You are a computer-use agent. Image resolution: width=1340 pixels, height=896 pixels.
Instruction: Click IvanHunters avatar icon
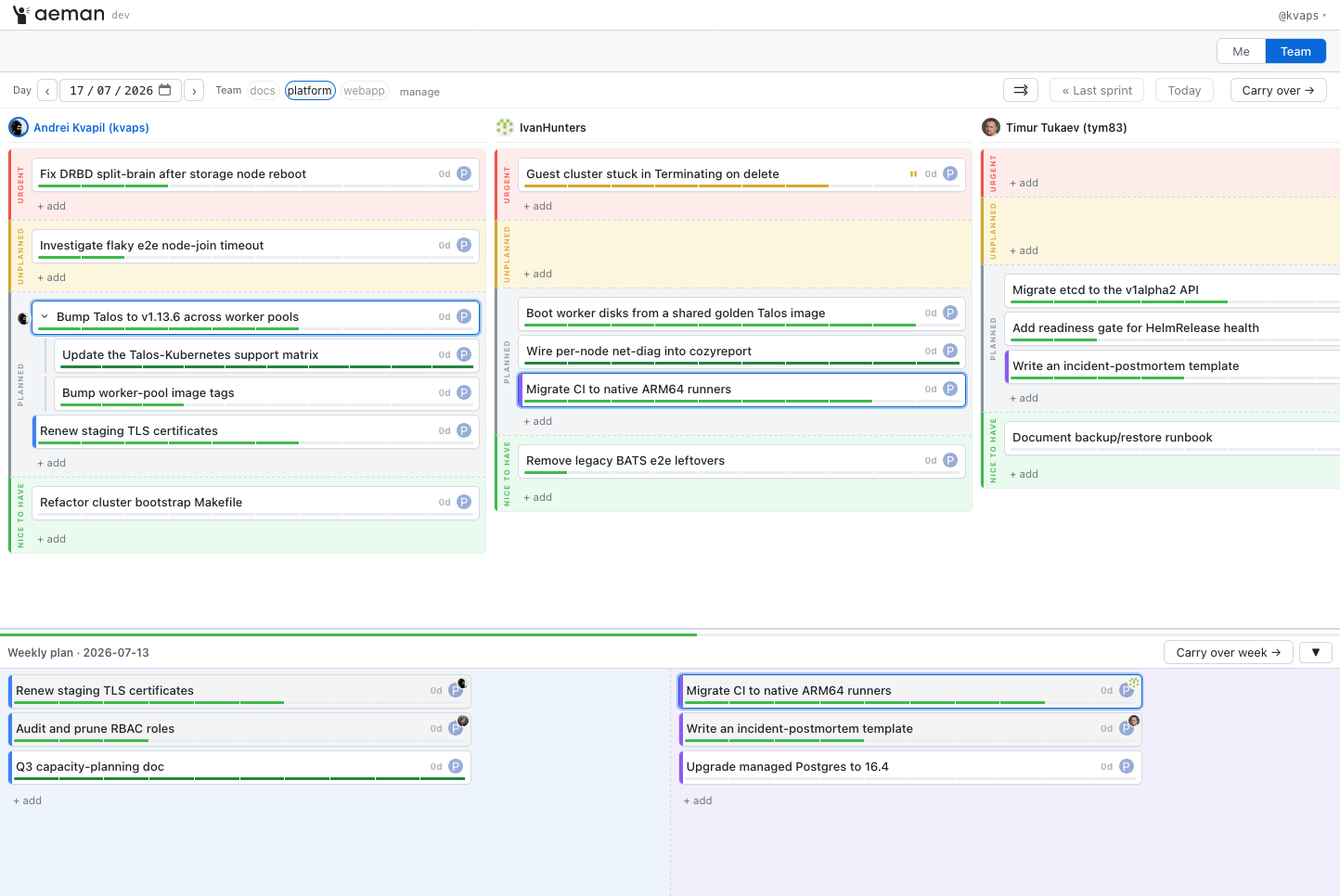coord(505,127)
